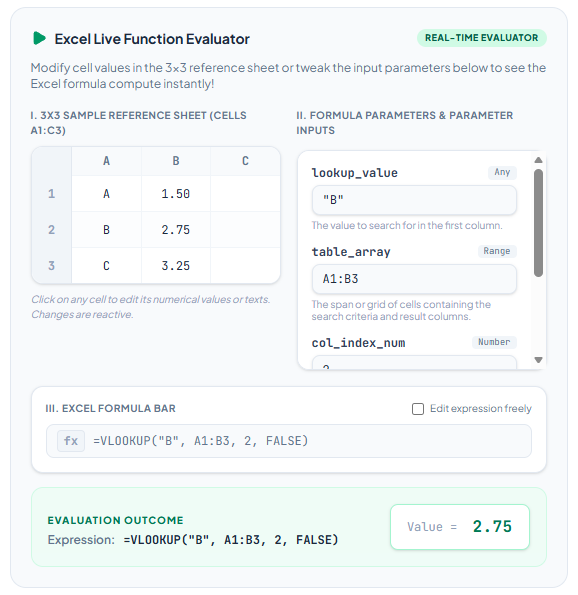Select cell B1 containing 1.50

(176, 194)
